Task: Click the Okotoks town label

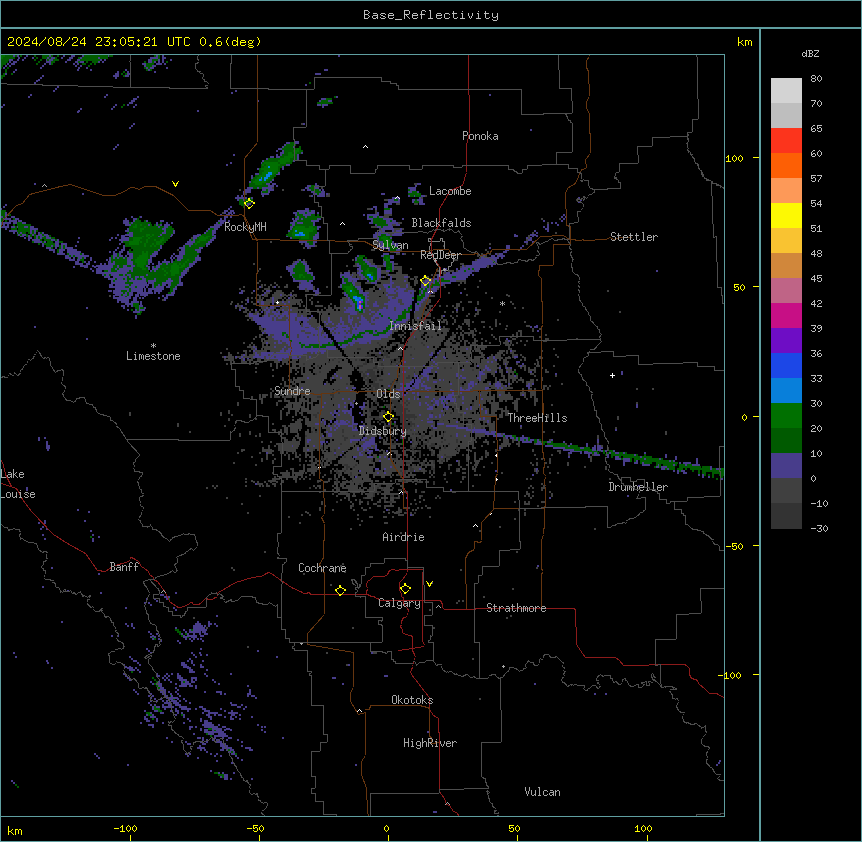Action: pos(412,700)
